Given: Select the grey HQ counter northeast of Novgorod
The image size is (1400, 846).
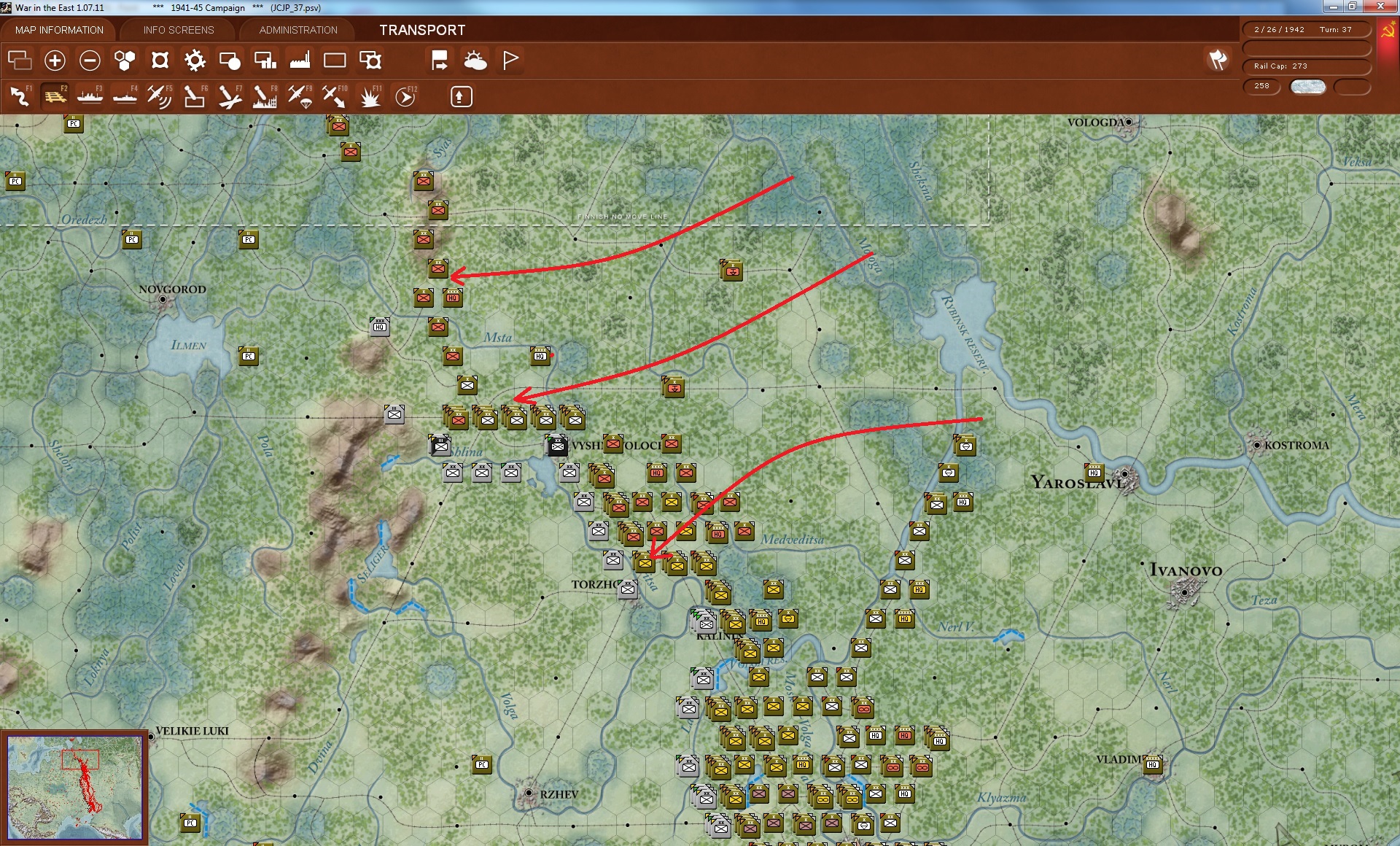Looking at the screenshot, I should pyautogui.click(x=380, y=327).
